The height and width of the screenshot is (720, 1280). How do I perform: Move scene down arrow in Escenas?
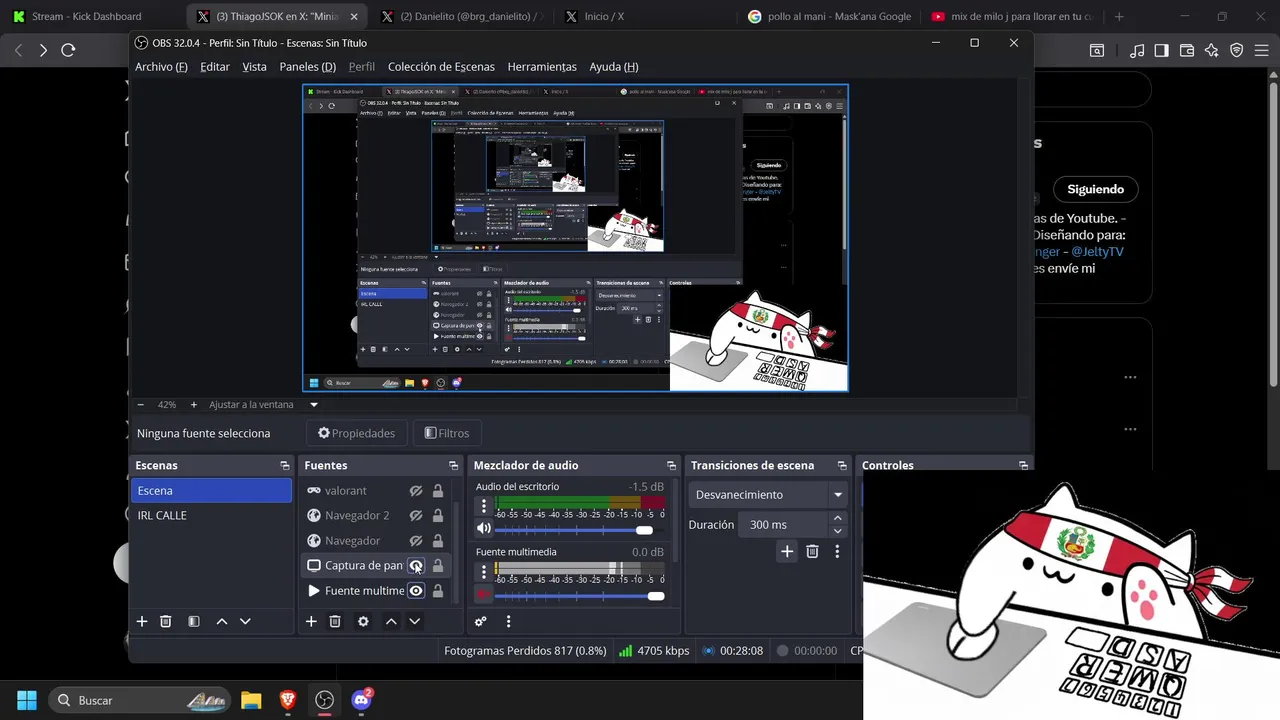tap(245, 621)
